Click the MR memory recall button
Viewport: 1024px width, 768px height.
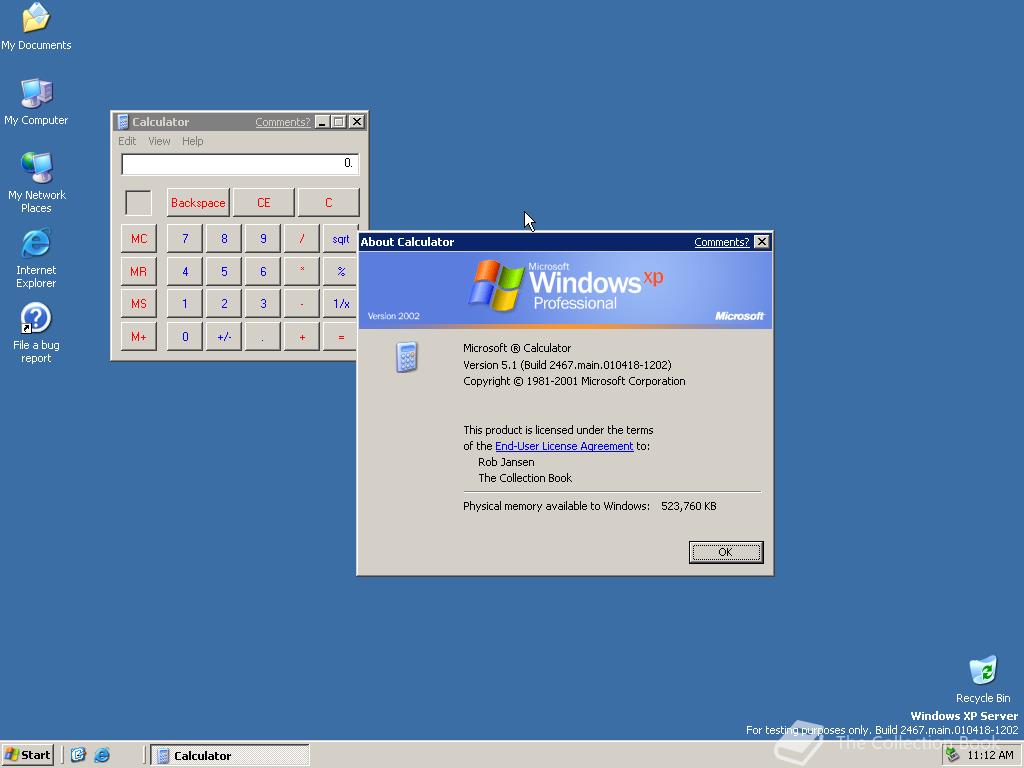(x=138, y=271)
